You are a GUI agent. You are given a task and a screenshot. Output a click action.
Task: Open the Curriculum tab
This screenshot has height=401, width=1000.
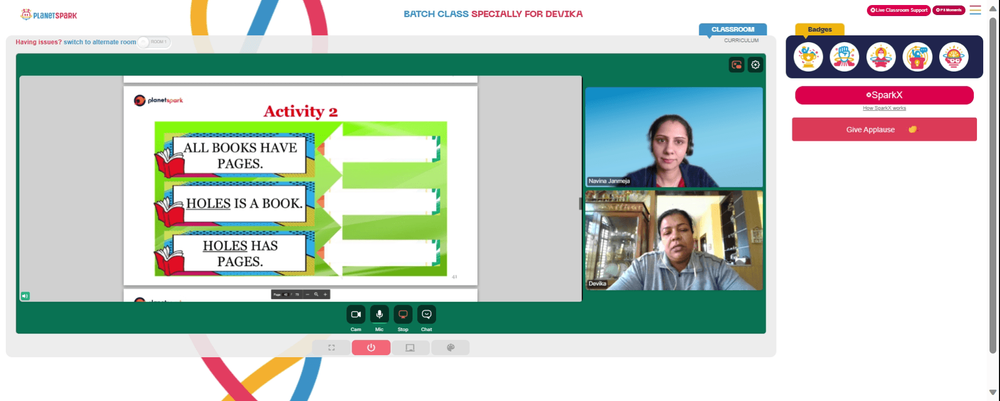(x=741, y=40)
